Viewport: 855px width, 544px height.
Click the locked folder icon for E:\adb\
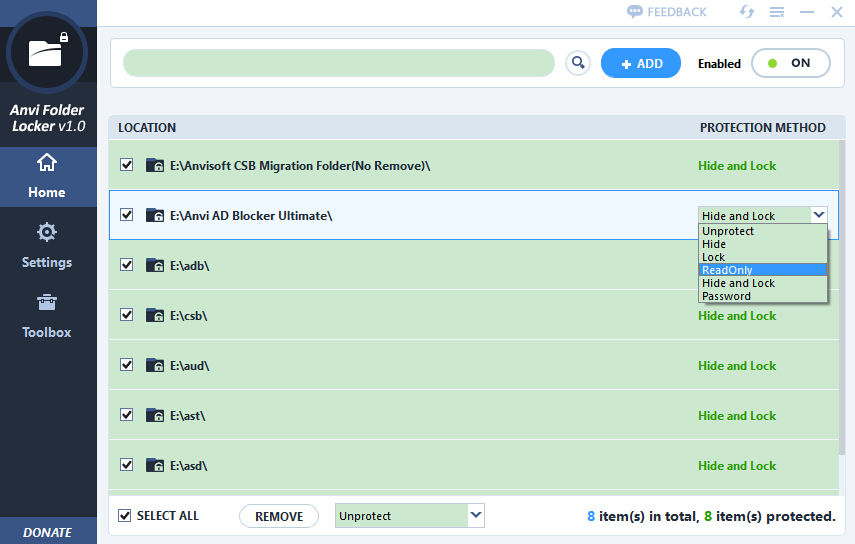point(155,265)
